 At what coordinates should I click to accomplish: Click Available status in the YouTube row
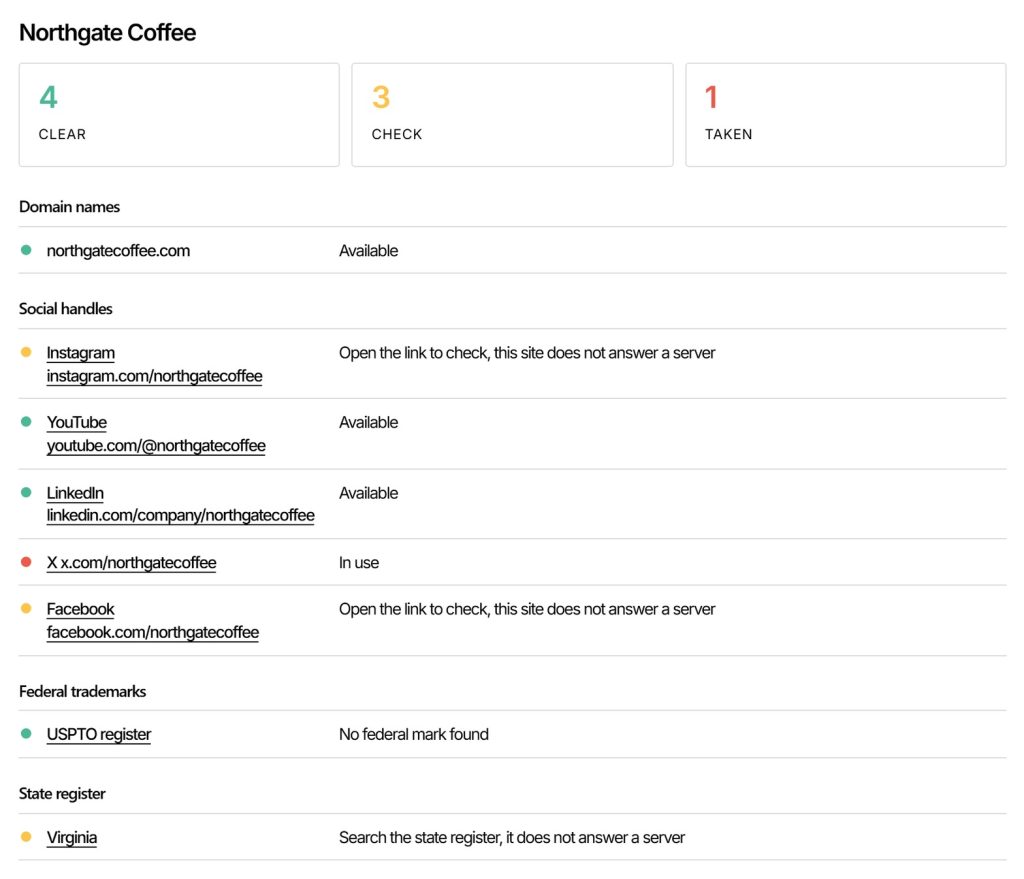coord(368,423)
